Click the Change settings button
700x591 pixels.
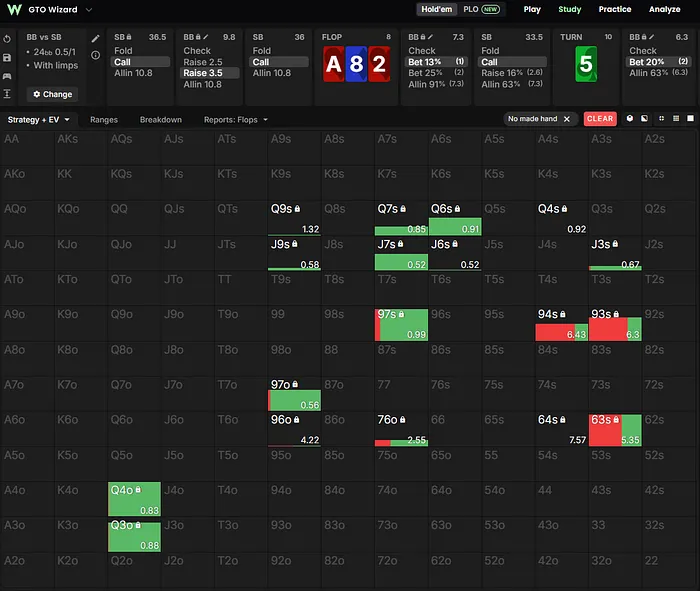point(53,94)
